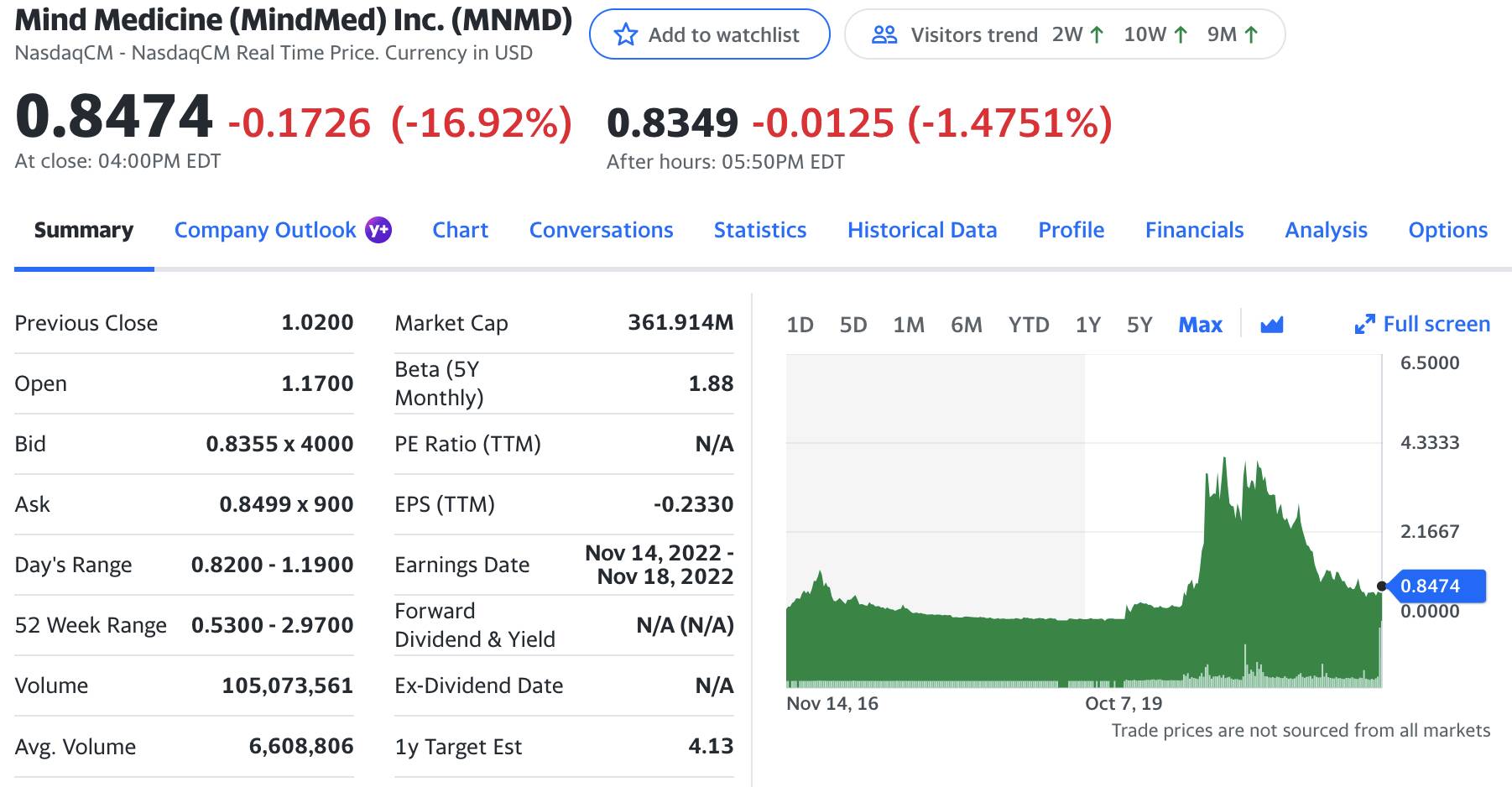This screenshot has height=787, width=1512.
Task: Click the visitors trend people icon
Action: click(884, 34)
